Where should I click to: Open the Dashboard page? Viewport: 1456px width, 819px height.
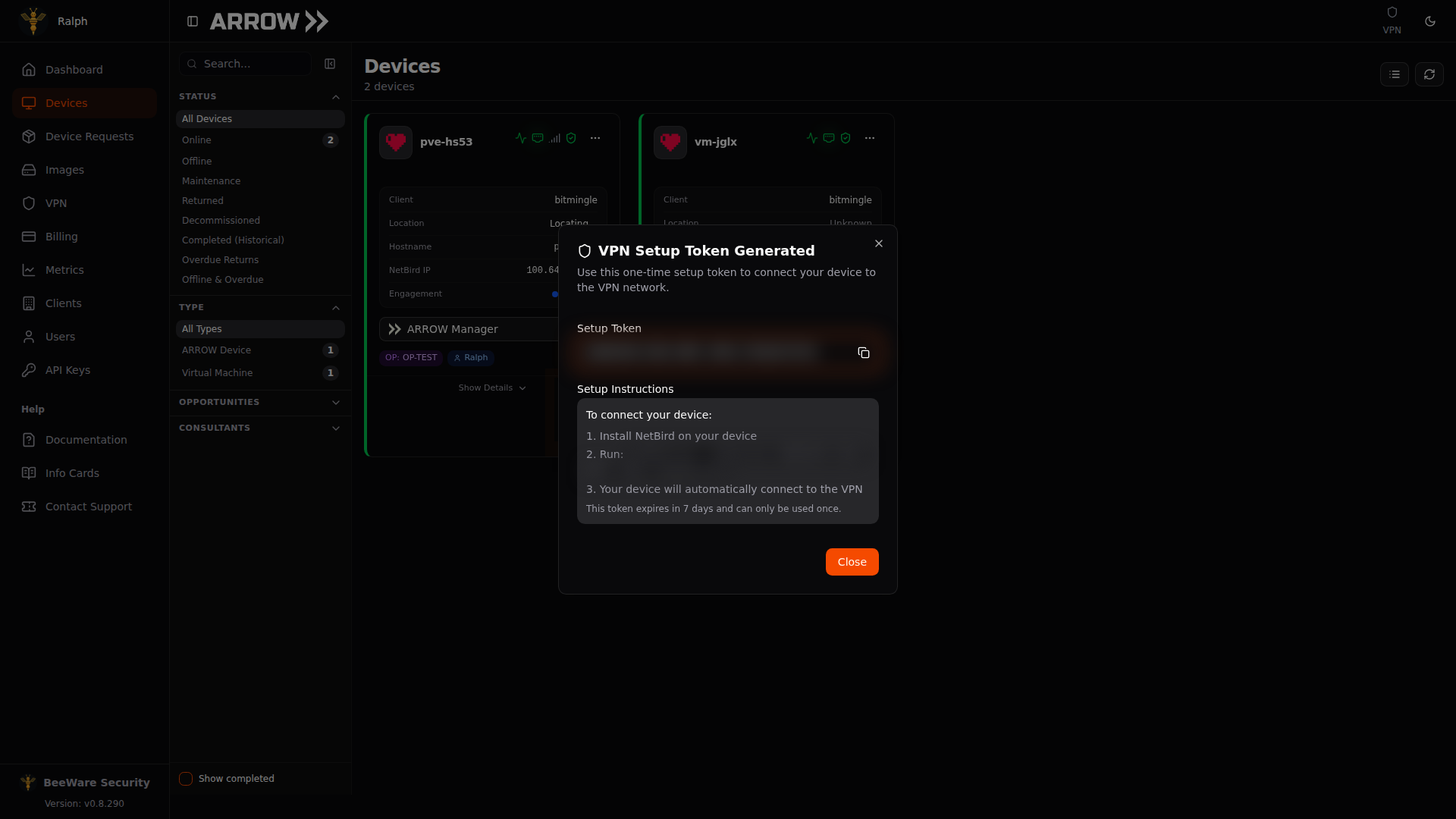tap(84, 70)
